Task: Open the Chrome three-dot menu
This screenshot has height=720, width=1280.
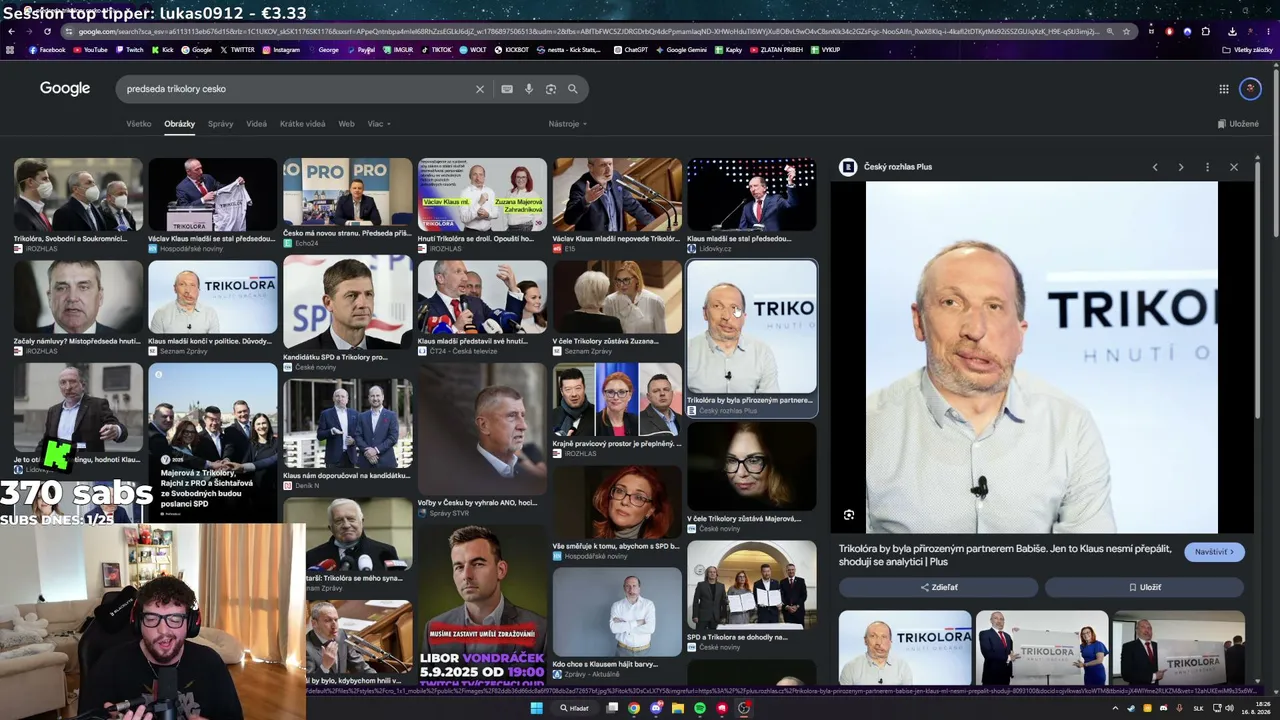Action: tap(1267, 31)
